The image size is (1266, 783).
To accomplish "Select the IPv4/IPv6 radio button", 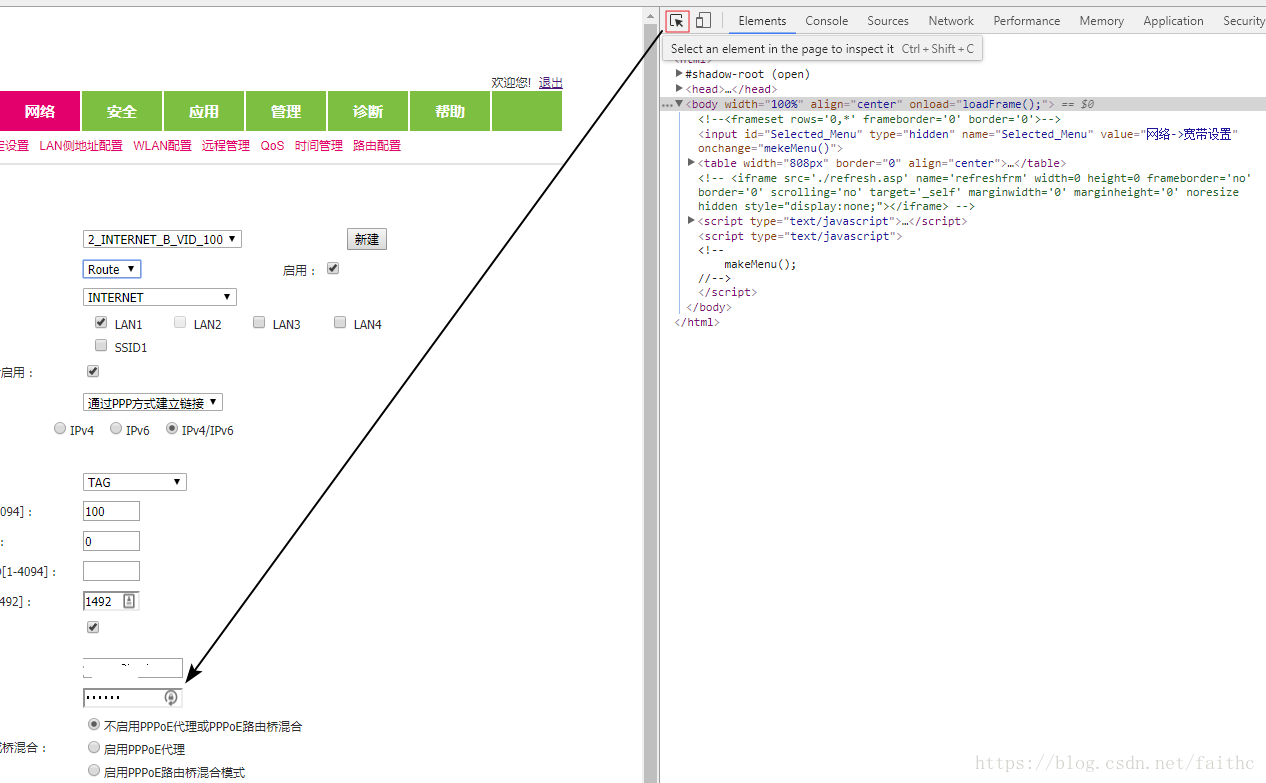I will (172, 429).
